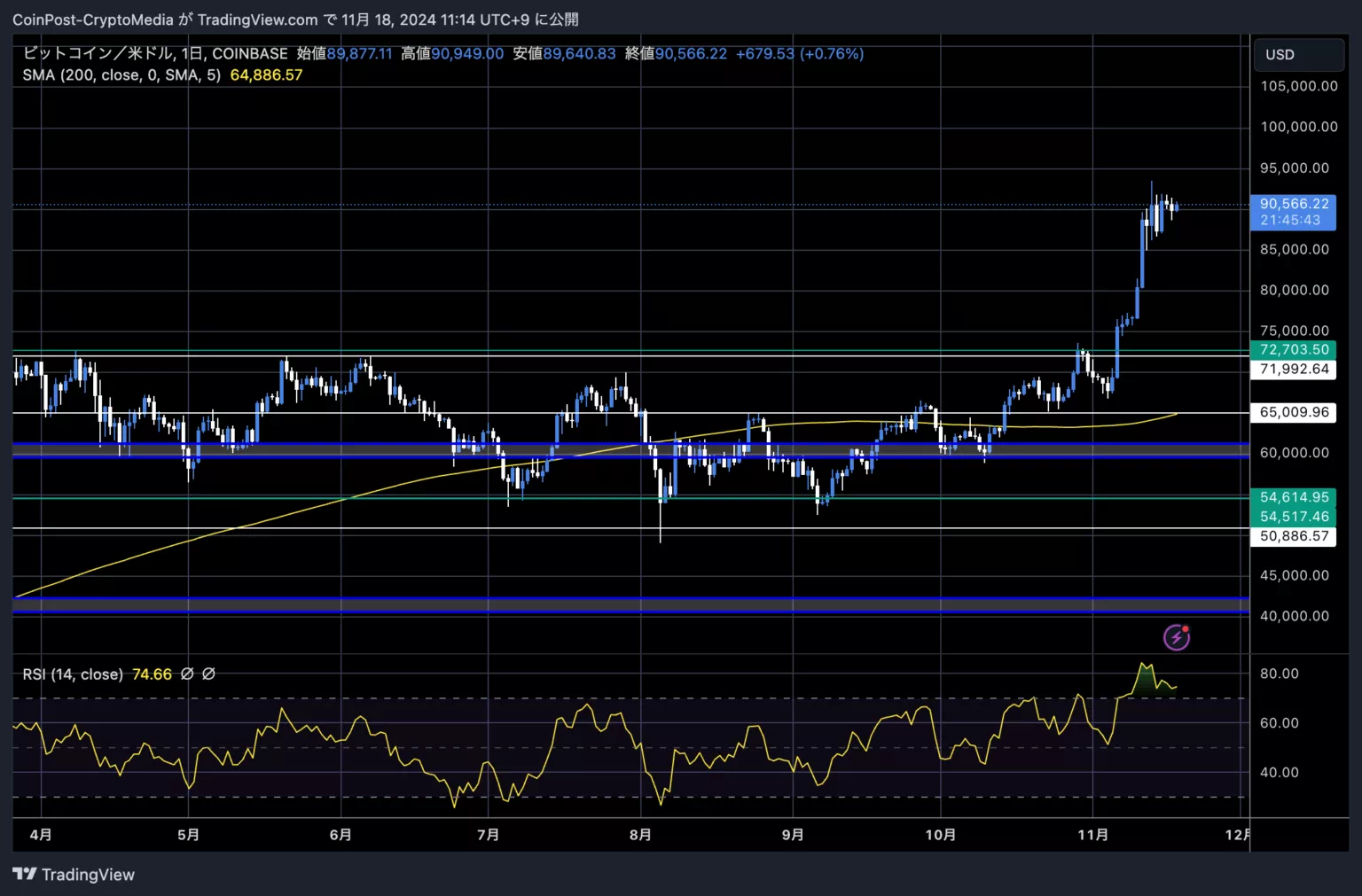Viewport: 1362px width, 896px height.
Task: Click the 8月 label on the time axis
Action: (x=640, y=835)
